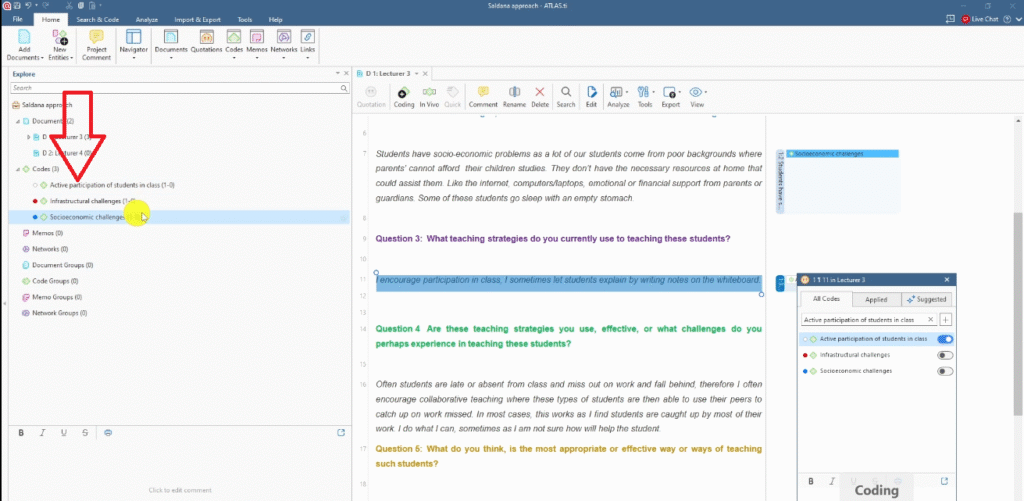Click the Coding icon in document toolbar
The image size is (1024, 501).
tap(404, 96)
